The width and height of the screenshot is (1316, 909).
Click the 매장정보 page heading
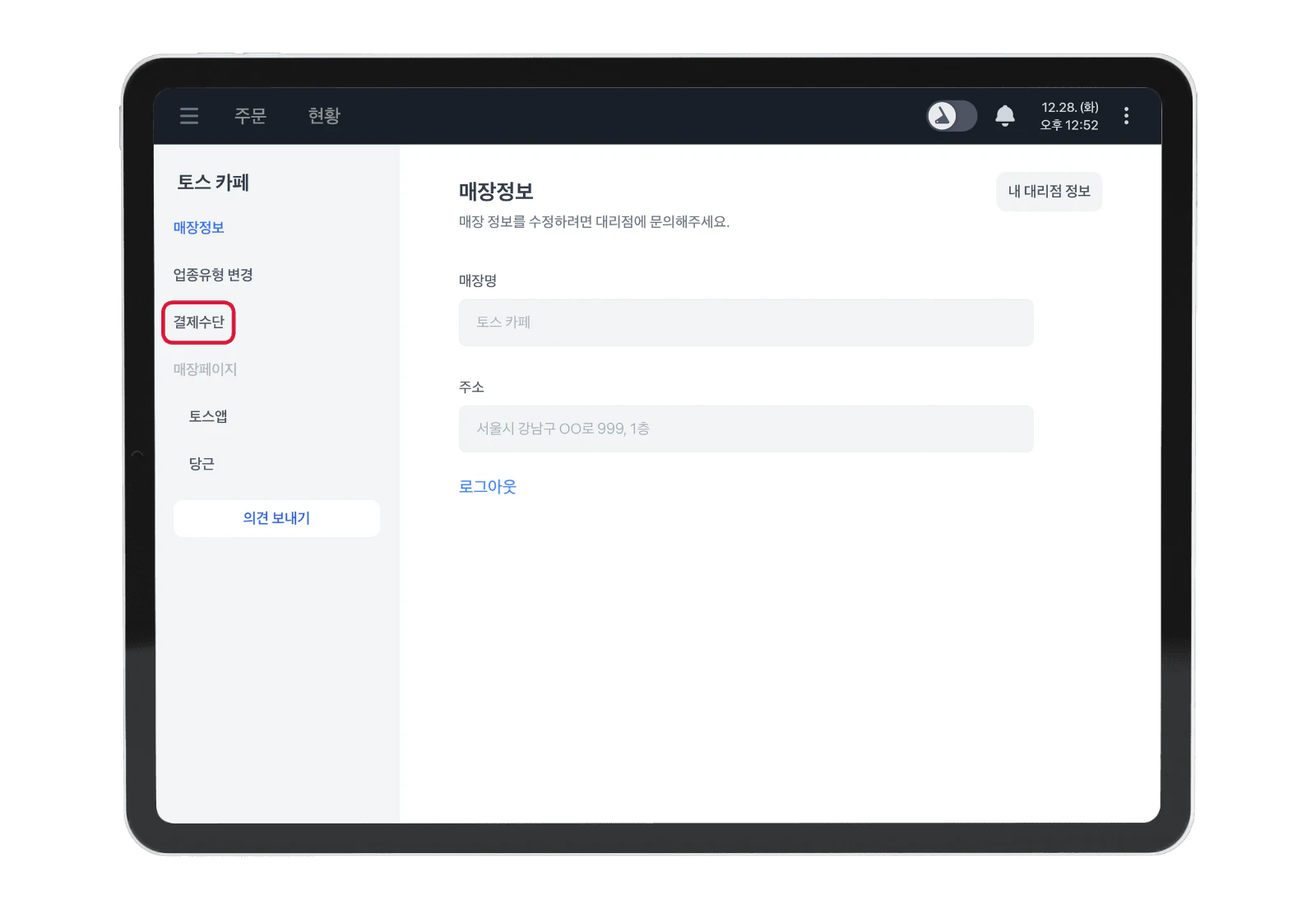tap(496, 192)
